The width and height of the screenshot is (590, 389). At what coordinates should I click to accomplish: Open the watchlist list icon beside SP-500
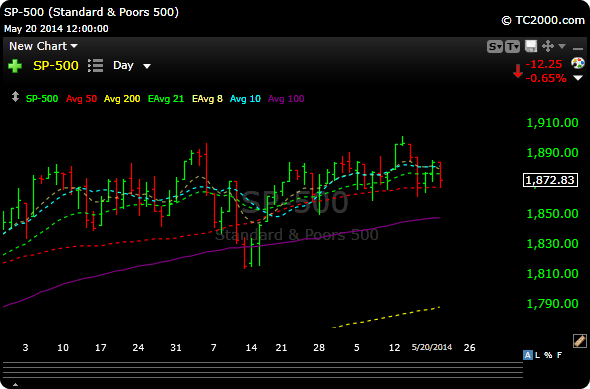pyautogui.click(x=96, y=65)
